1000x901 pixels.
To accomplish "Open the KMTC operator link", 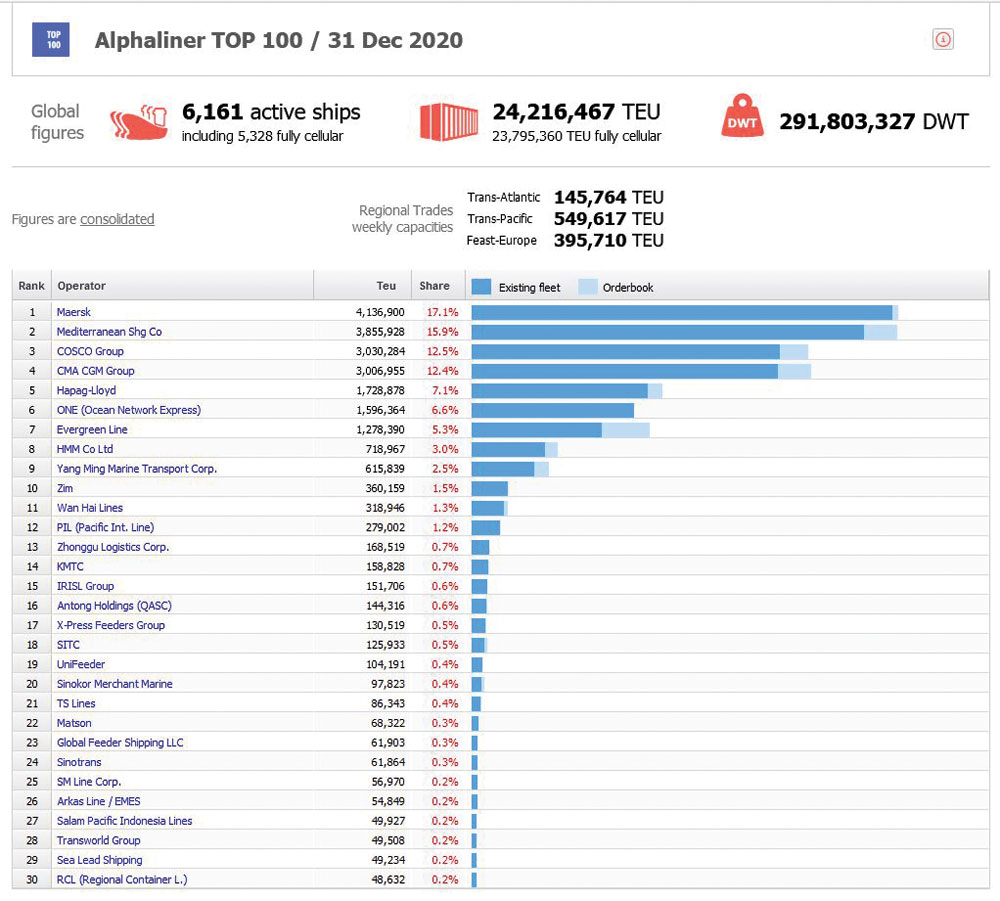I will tap(70, 566).
